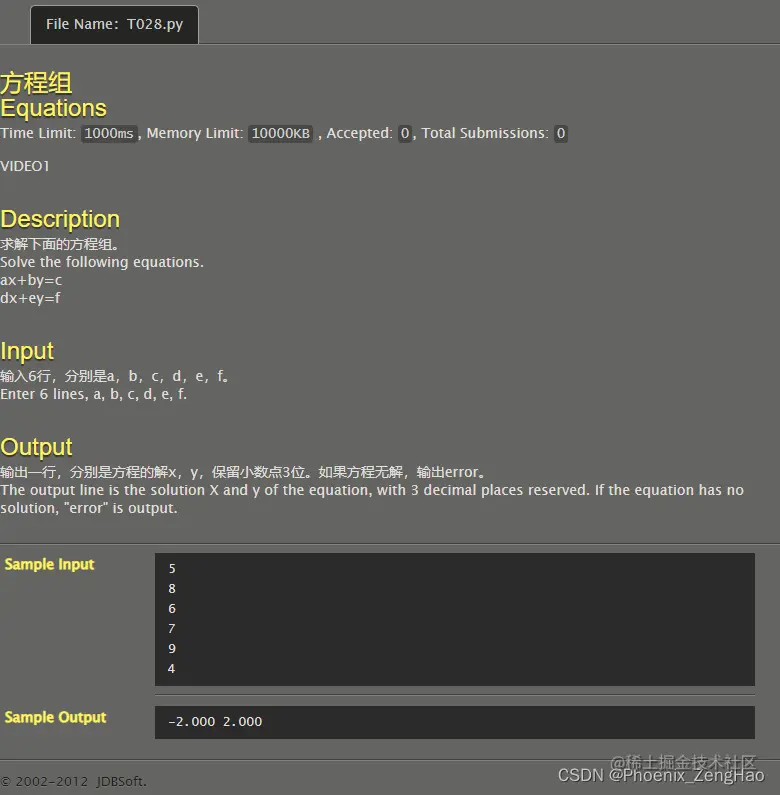The width and height of the screenshot is (780, 795).
Task: Click the Time Limit: label
Action: (38, 133)
